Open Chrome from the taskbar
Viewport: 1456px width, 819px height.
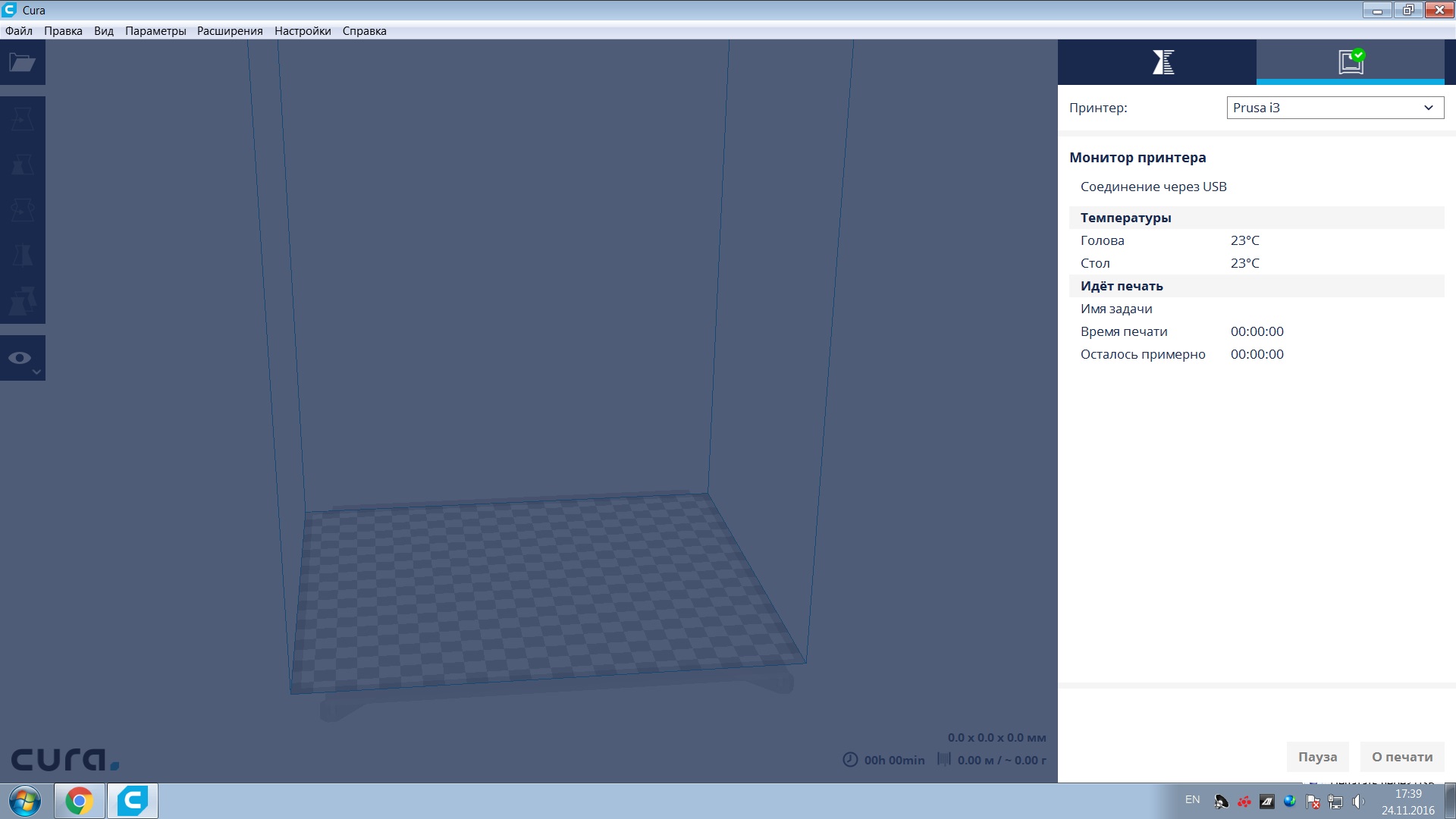[79, 801]
